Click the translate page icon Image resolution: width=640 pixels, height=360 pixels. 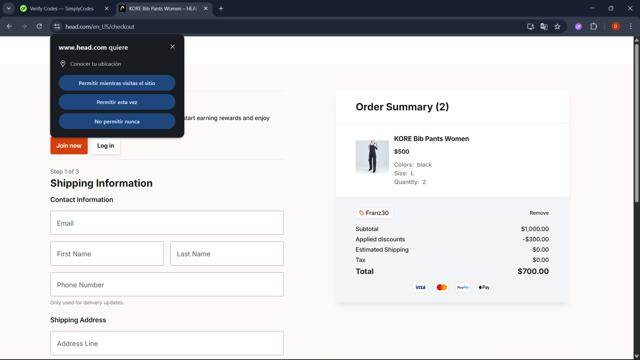(x=544, y=27)
